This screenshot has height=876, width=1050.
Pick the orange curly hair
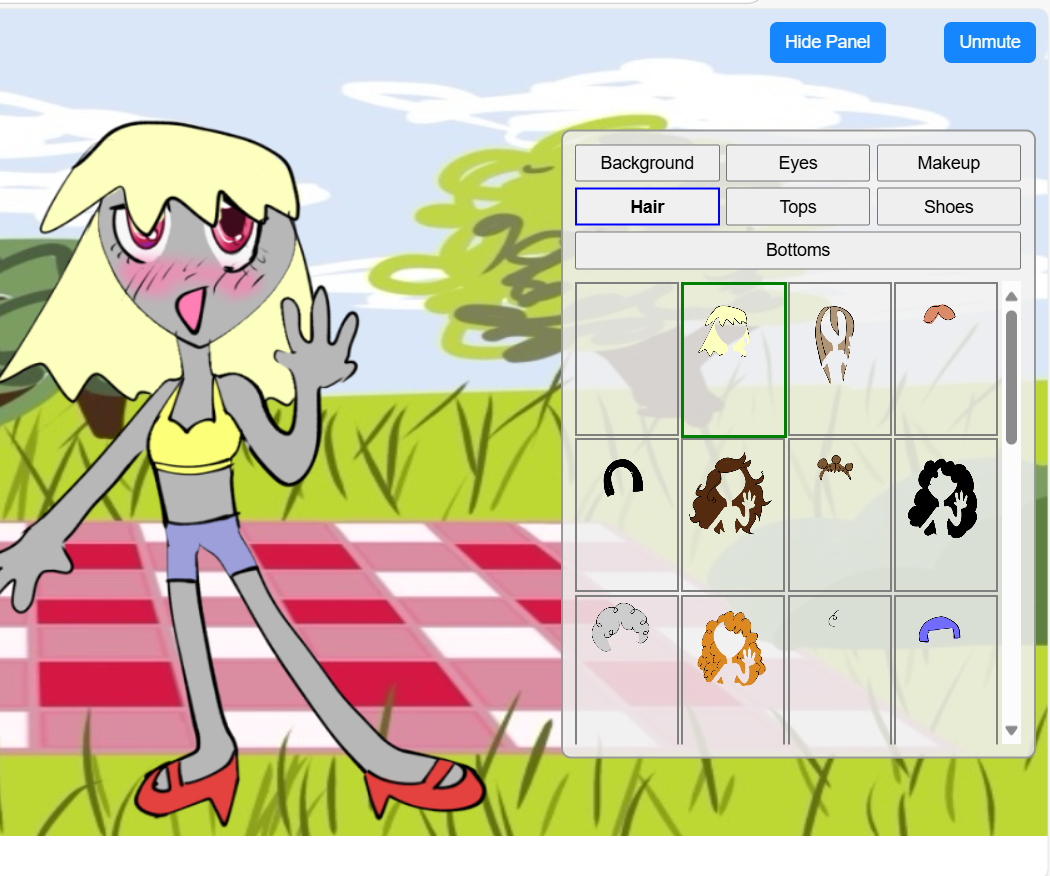click(733, 670)
